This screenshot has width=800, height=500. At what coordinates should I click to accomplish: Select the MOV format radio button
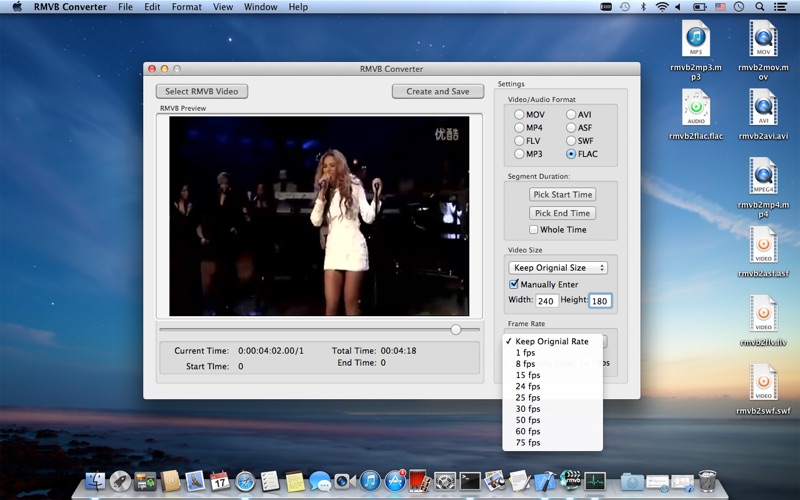pos(519,114)
